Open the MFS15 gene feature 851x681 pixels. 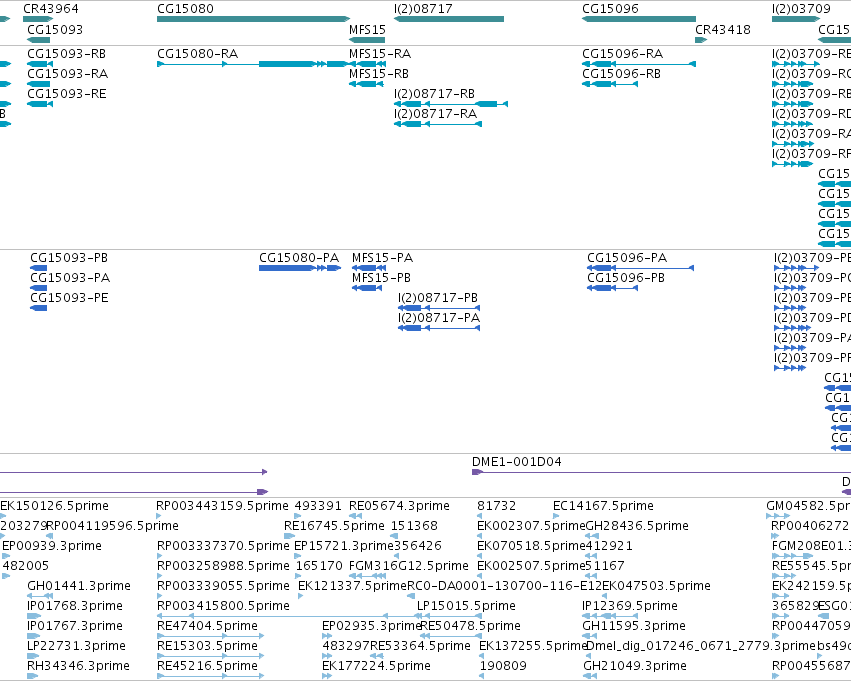pyautogui.click(x=367, y=40)
